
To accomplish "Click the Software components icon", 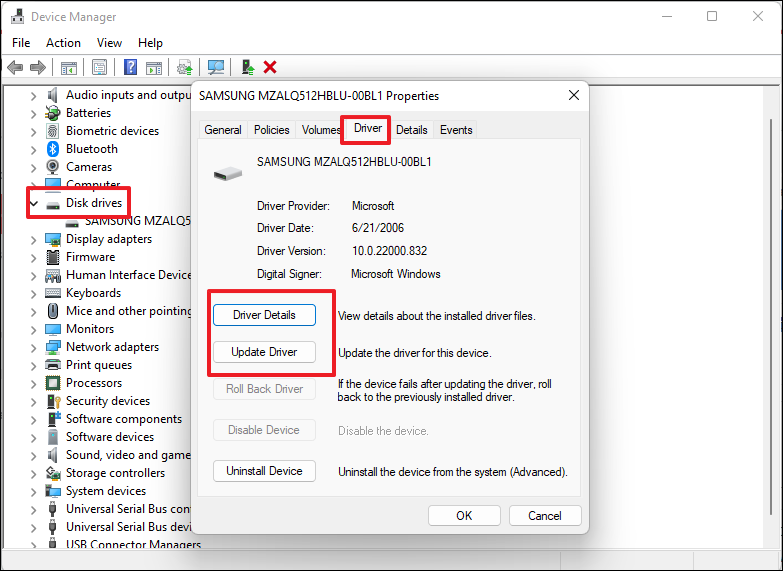I will click(52, 419).
